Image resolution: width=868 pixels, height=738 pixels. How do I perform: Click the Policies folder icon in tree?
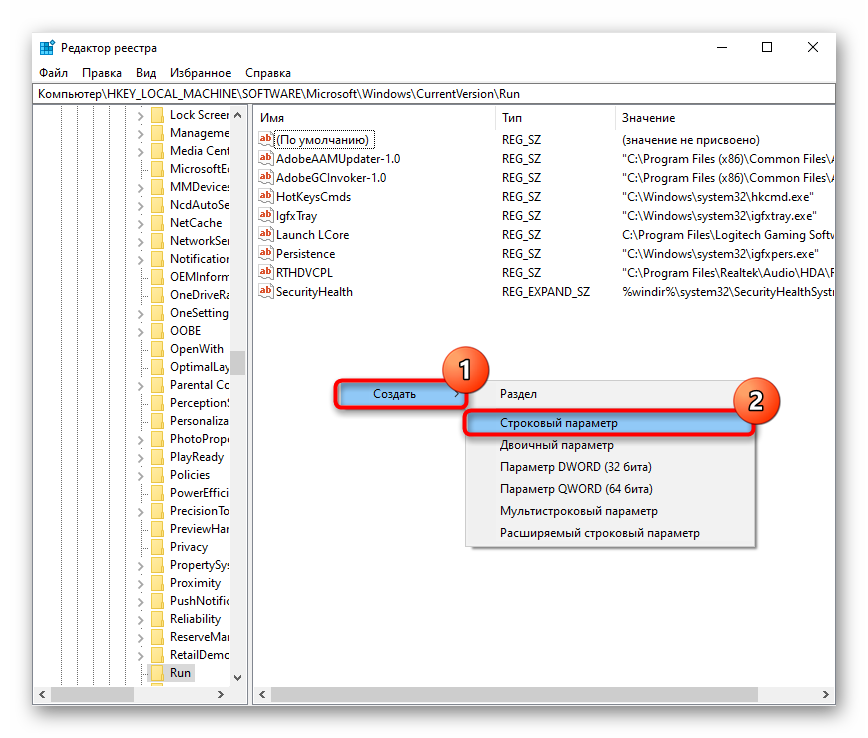pyautogui.click(x=157, y=475)
